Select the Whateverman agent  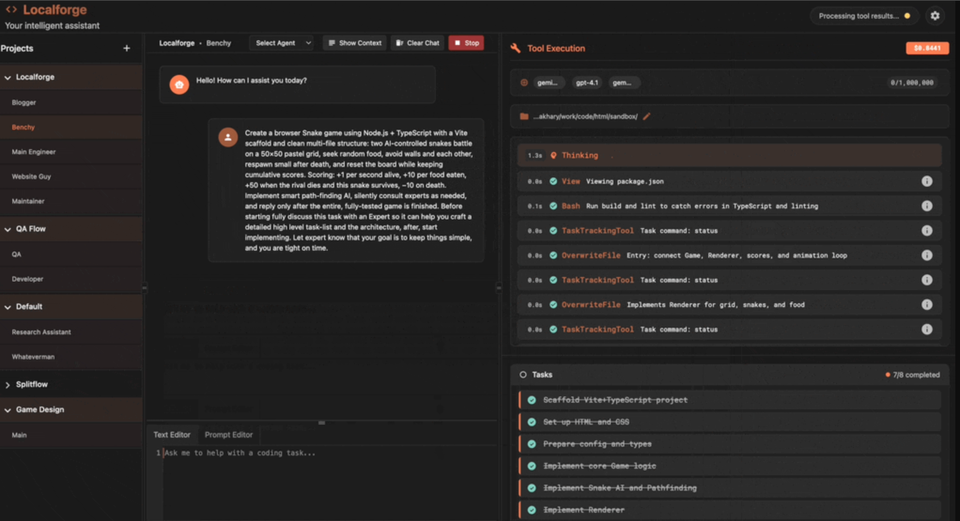point(71,356)
